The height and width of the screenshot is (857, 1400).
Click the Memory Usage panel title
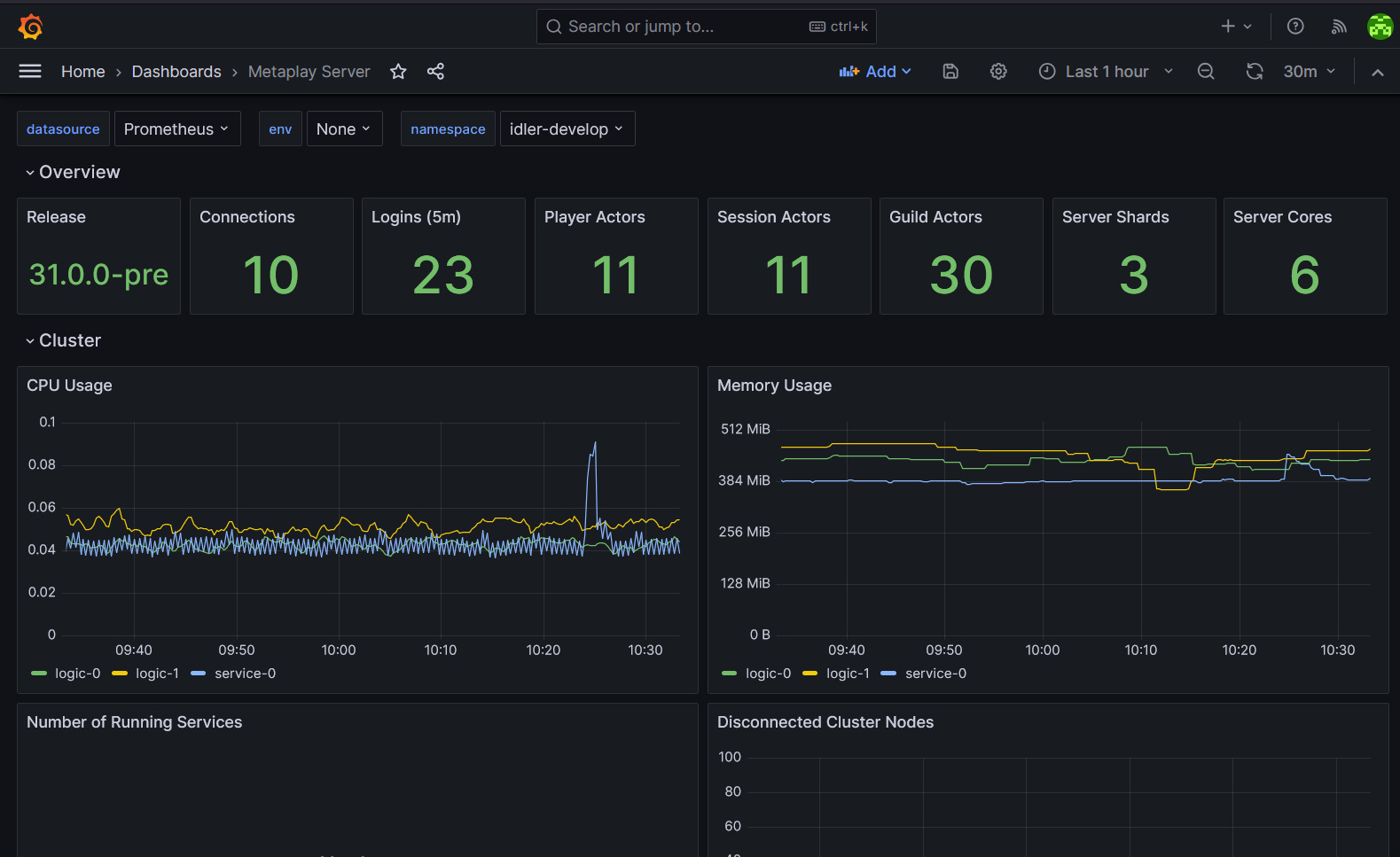click(x=774, y=386)
